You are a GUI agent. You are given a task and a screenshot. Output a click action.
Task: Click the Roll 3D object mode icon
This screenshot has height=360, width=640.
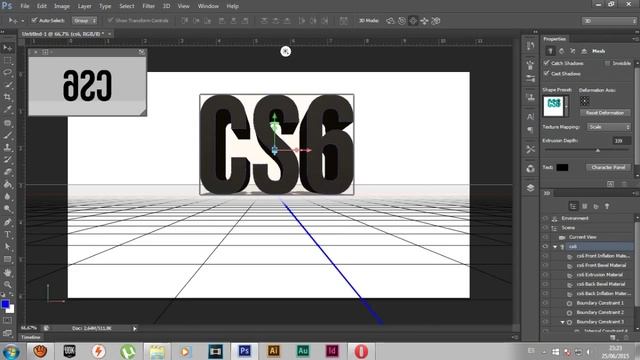(x=402, y=20)
